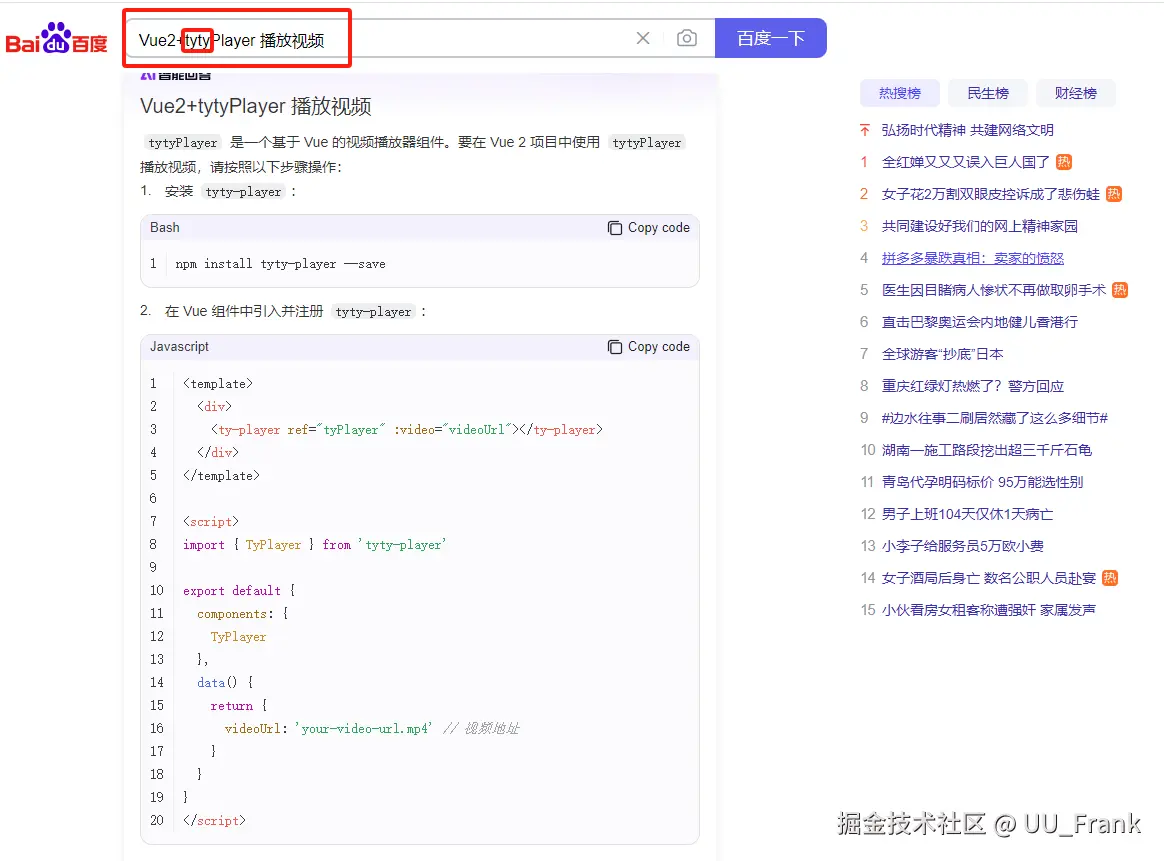
Task: Click the pinned top arrow icon beside 弘扬时代精神
Action: [x=864, y=130]
